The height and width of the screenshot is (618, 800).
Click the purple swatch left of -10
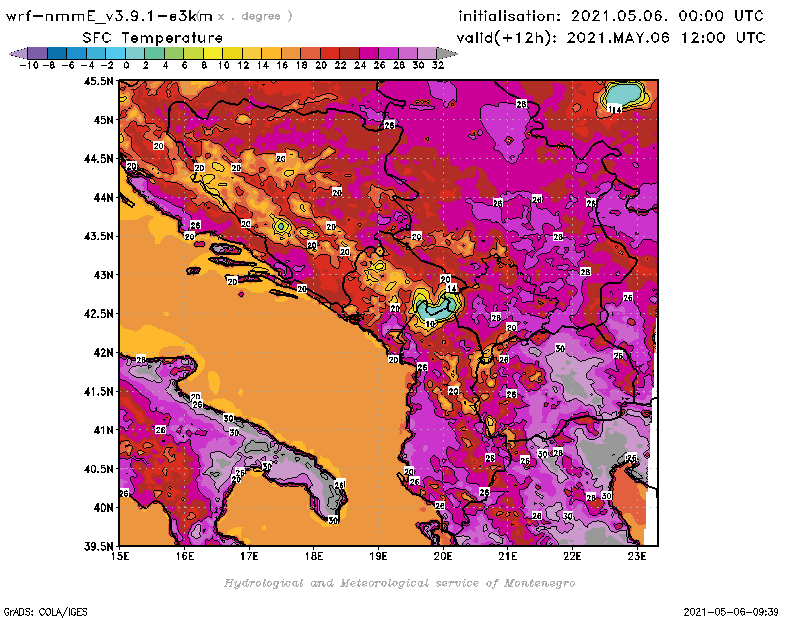click(x=35, y=52)
